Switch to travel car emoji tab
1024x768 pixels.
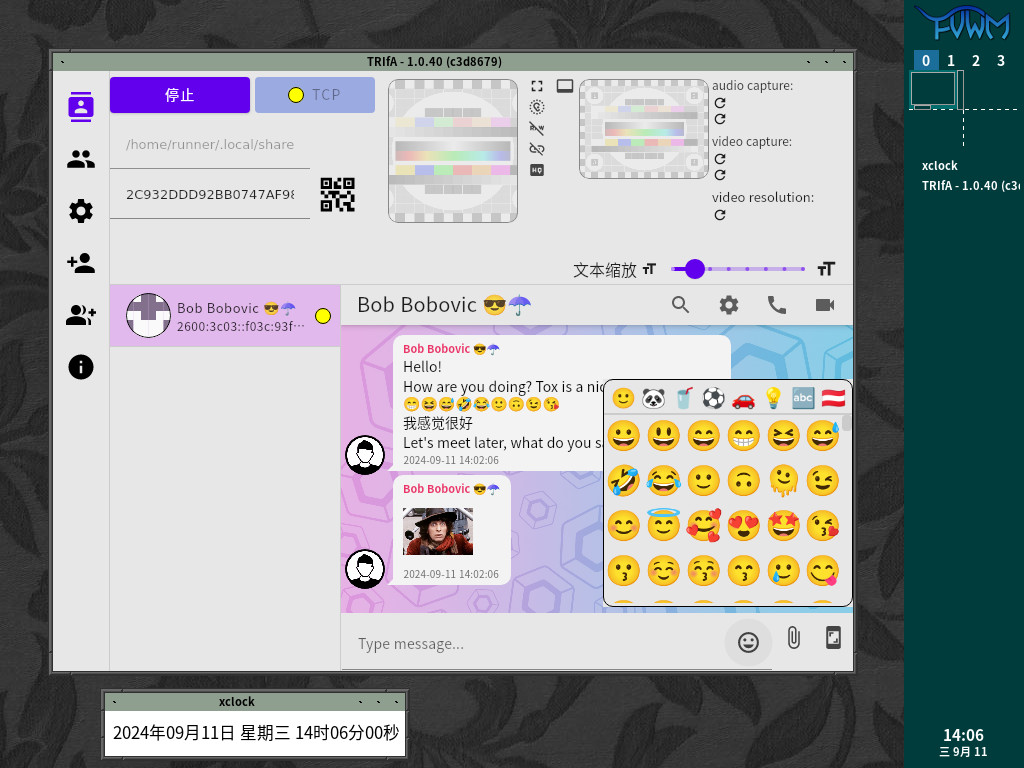[743, 399]
